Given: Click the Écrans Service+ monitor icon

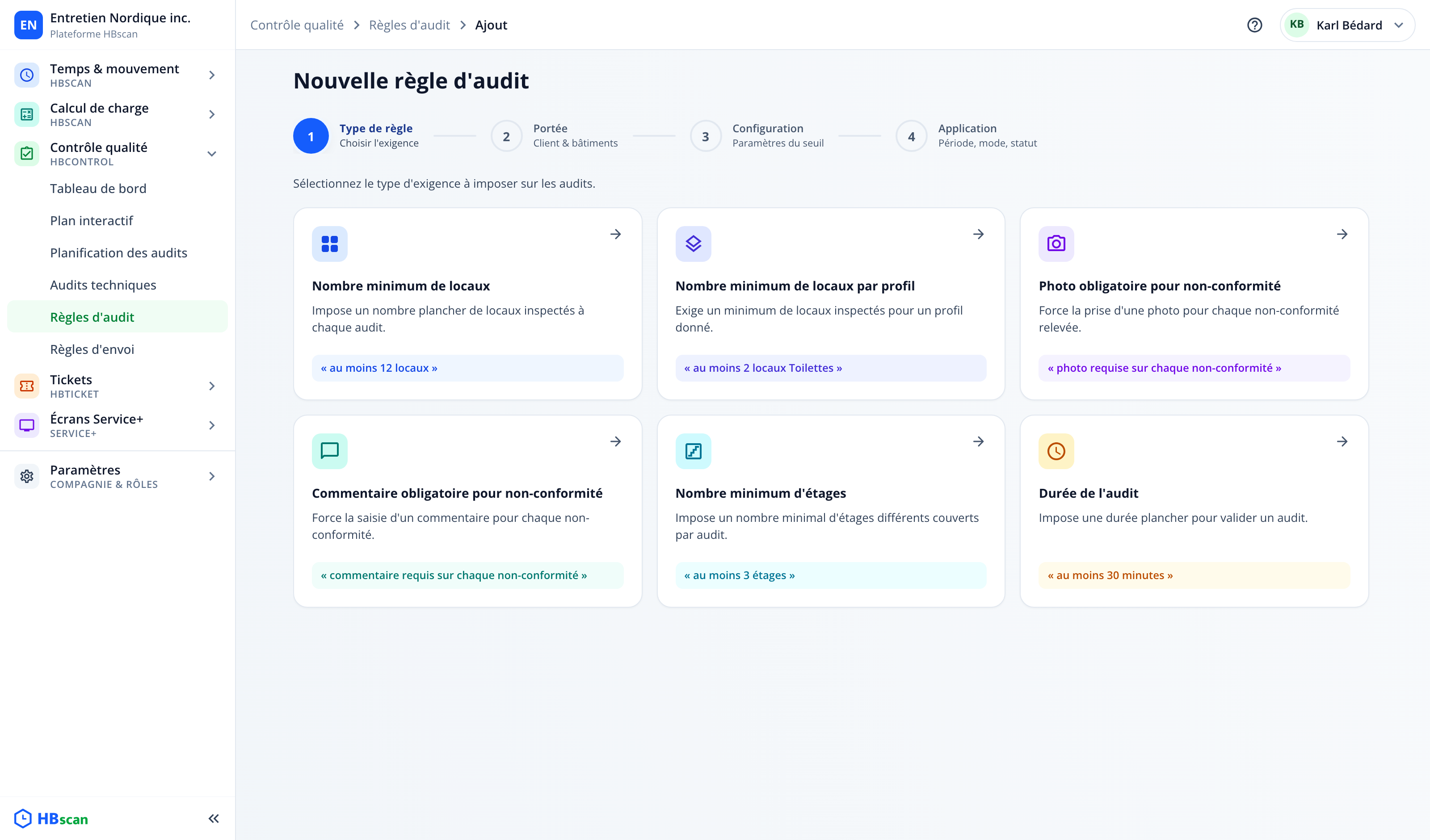Looking at the screenshot, I should coord(27,425).
